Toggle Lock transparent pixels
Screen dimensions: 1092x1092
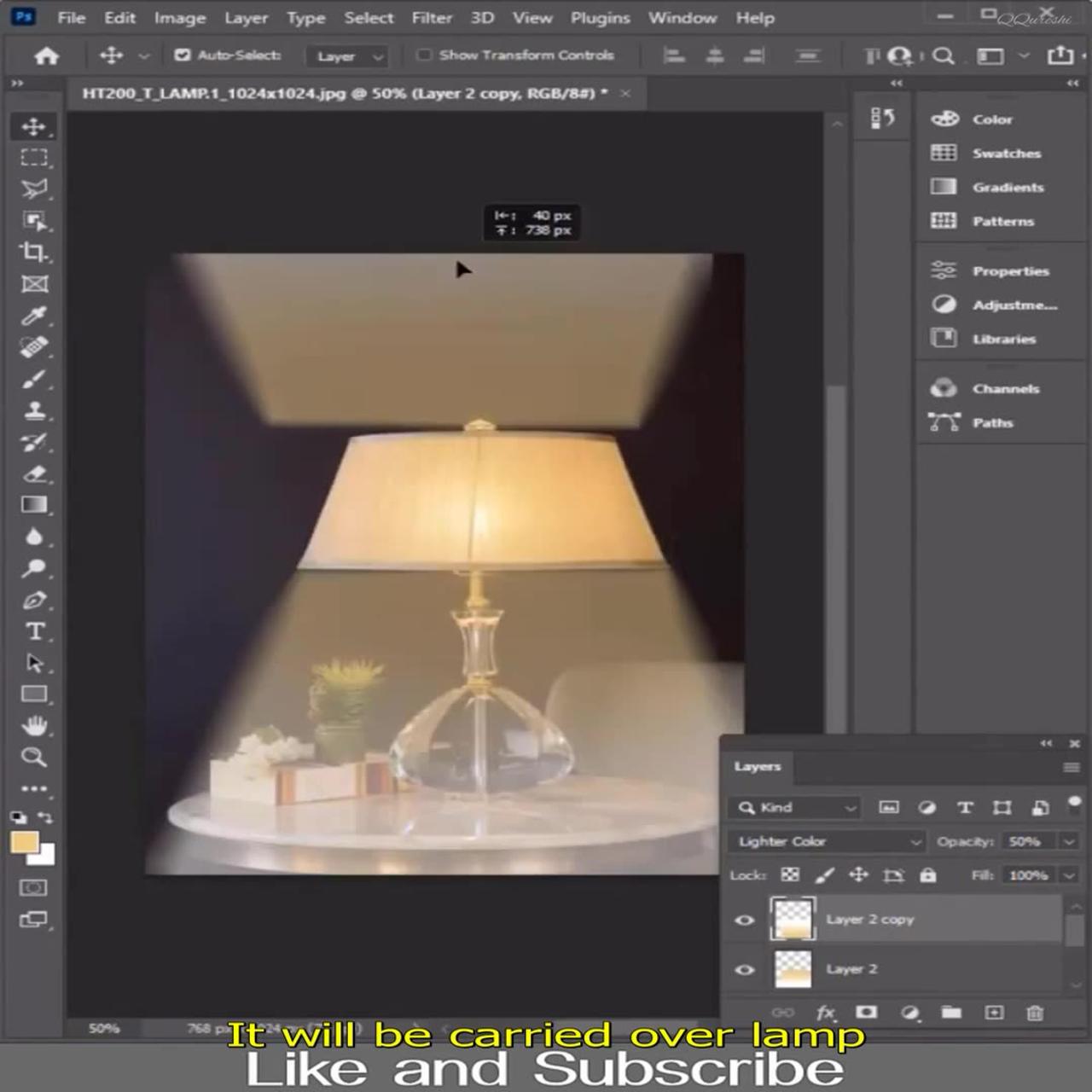[x=791, y=875]
